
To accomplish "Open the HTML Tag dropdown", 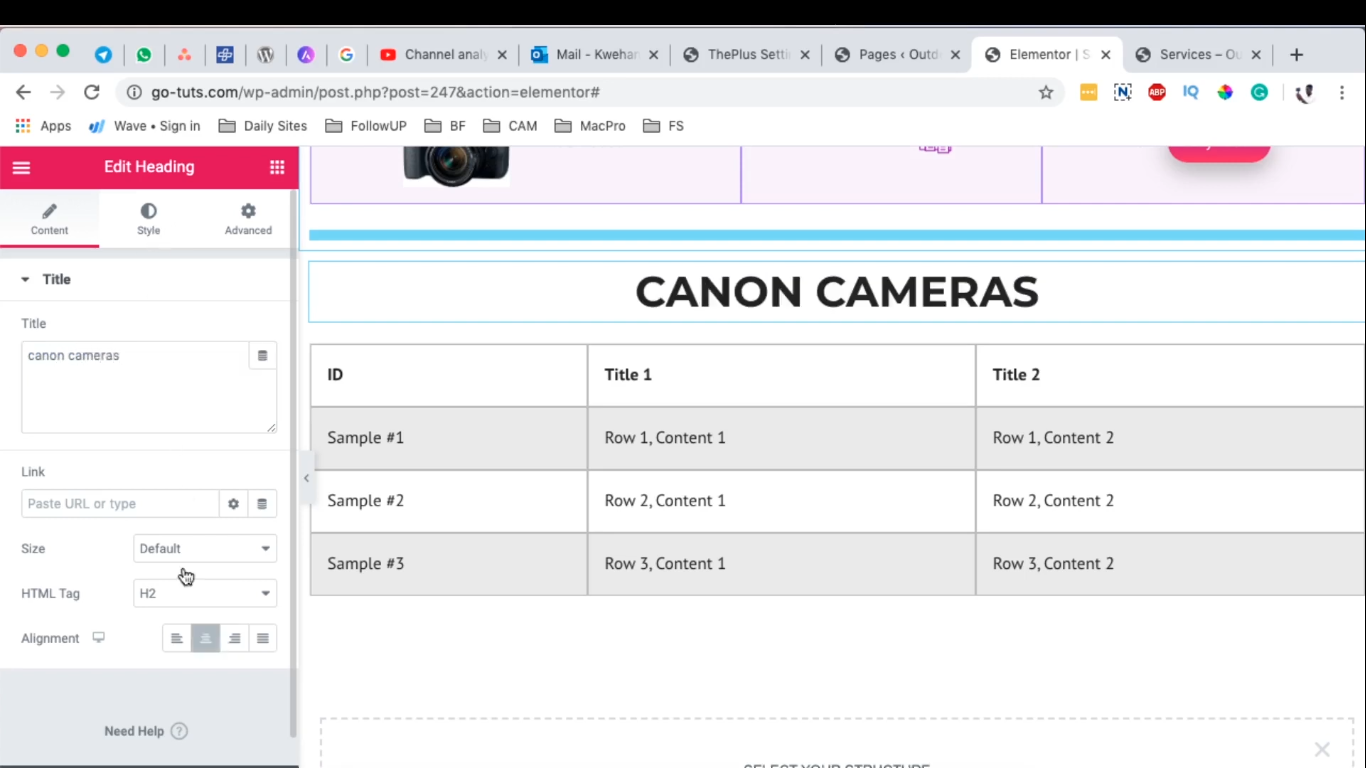I will tap(205, 594).
